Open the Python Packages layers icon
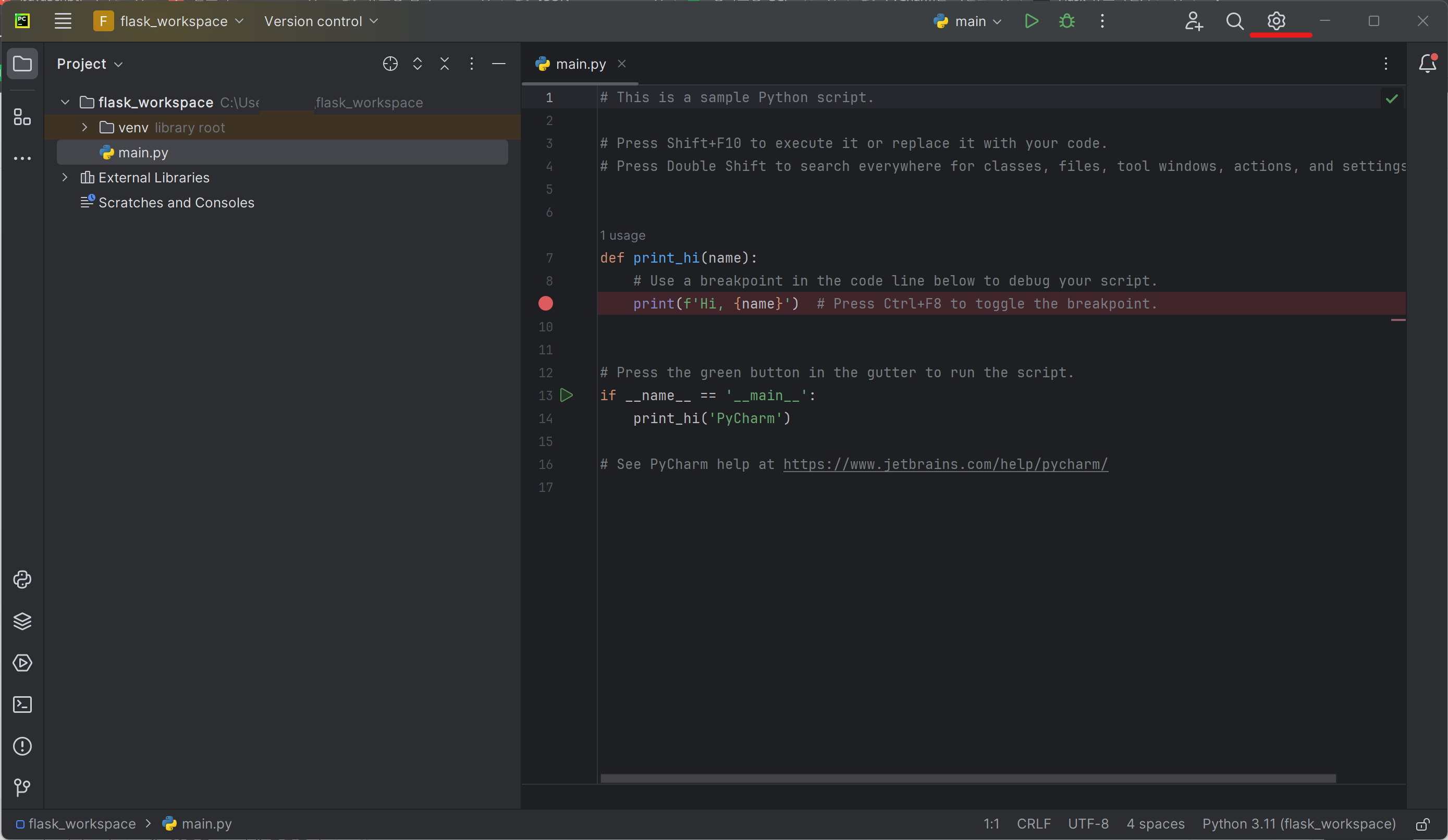 [x=22, y=621]
